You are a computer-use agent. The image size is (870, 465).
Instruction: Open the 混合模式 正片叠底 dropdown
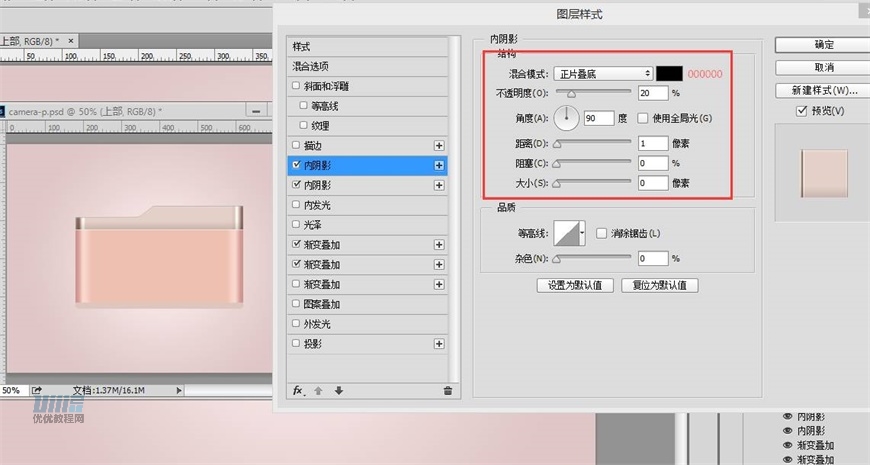603,74
